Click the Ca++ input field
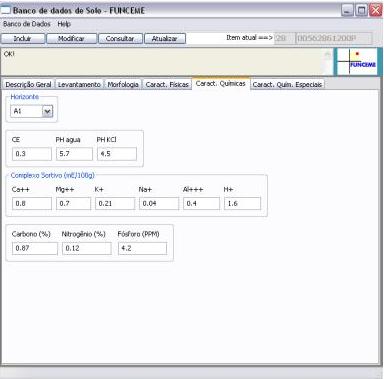This screenshot has height=379, width=384. pos(32,203)
